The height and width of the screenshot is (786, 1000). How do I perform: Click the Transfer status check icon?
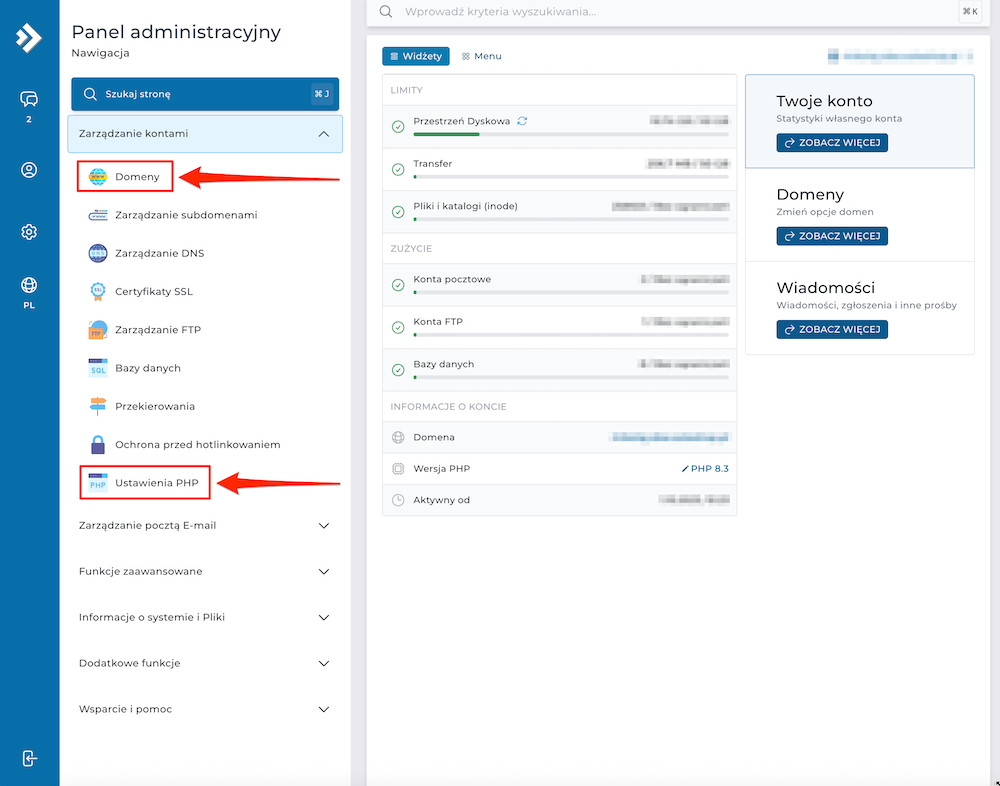point(398,170)
